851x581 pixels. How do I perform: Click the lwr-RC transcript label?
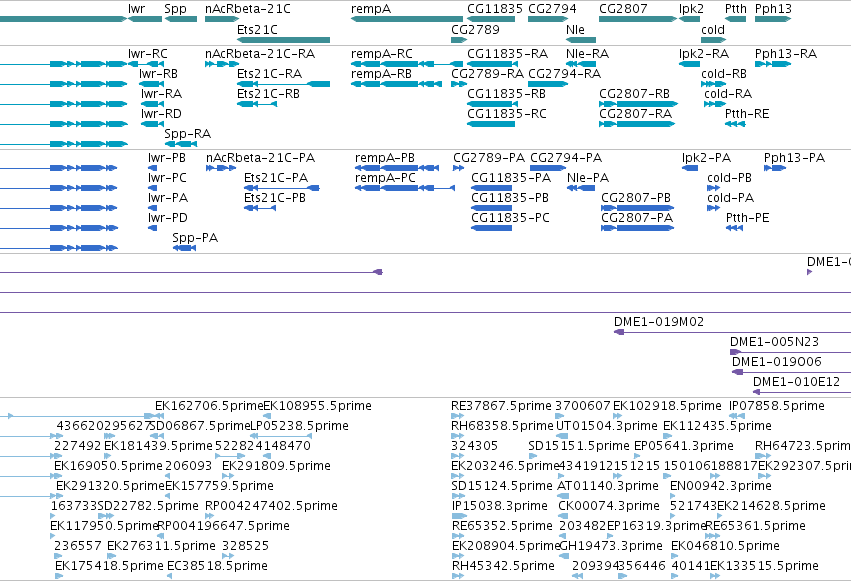click(148, 54)
